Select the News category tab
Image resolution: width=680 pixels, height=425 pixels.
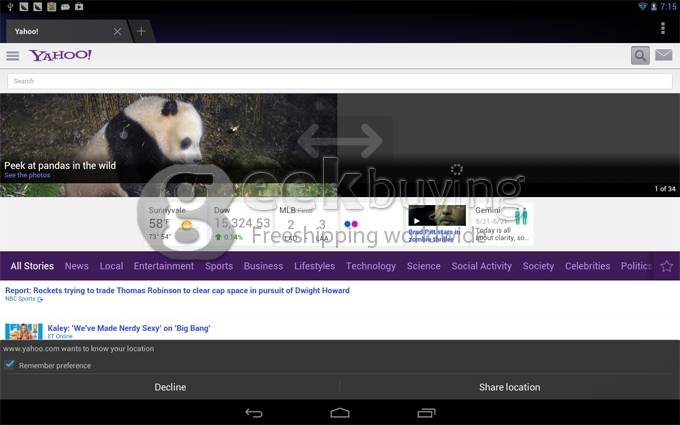[77, 266]
